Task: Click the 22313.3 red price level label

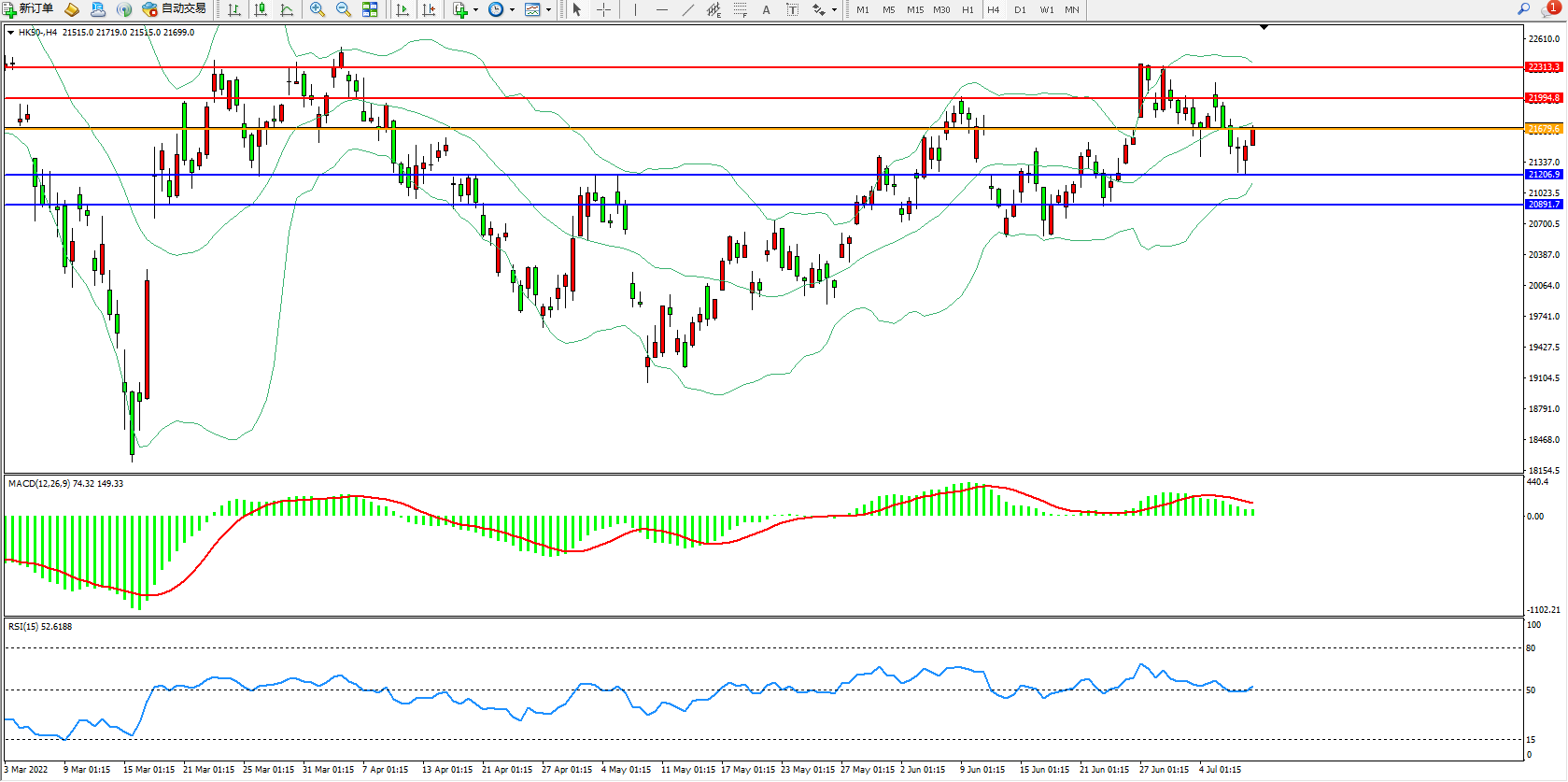Action: pos(1543,67)
